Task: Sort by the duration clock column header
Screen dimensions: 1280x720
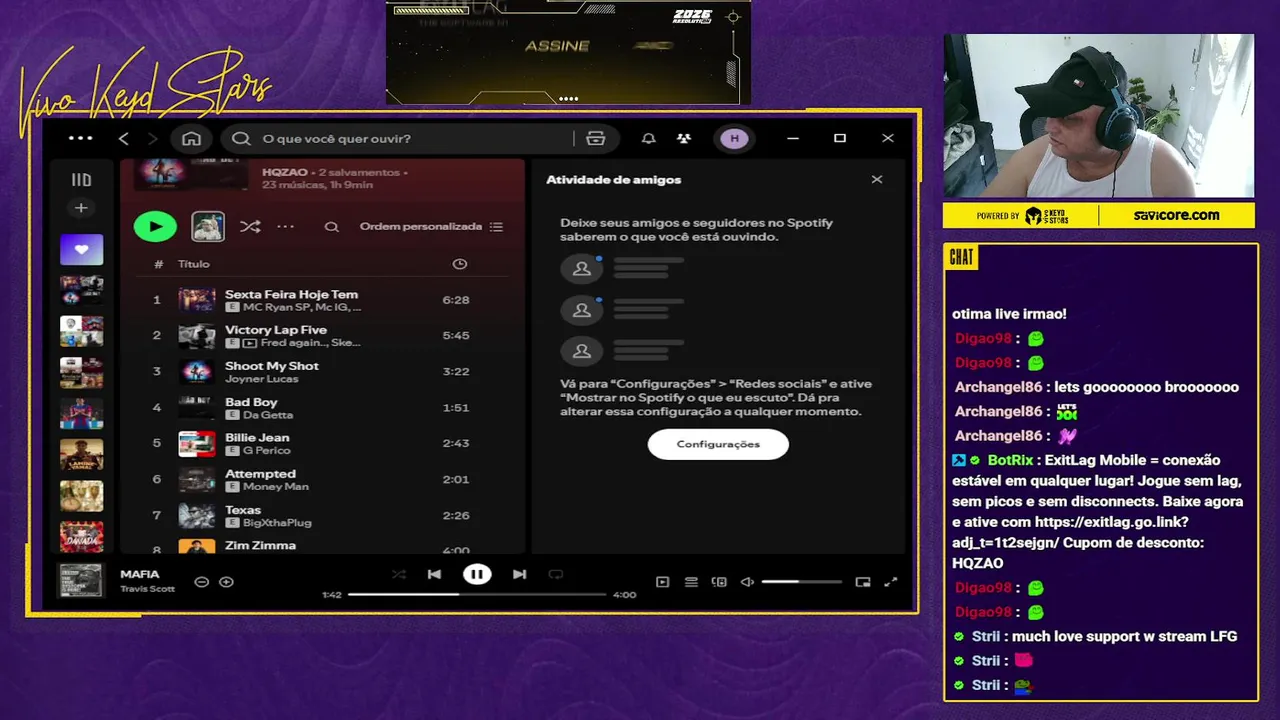Action: click(460, 264)
